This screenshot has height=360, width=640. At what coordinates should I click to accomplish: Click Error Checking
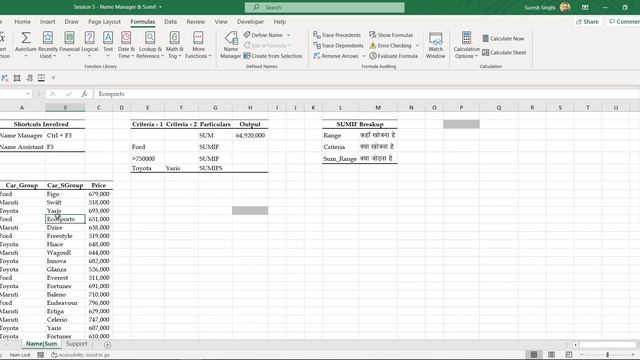[390, 46]
